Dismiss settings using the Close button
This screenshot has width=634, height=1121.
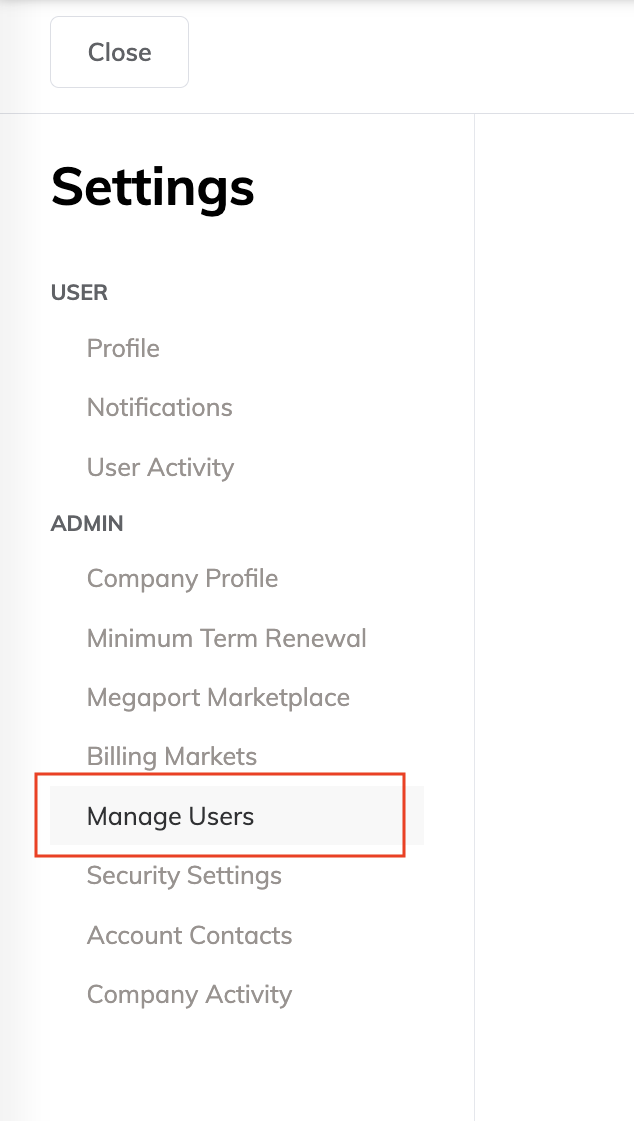pyautogui.click(x=119, y=52)
